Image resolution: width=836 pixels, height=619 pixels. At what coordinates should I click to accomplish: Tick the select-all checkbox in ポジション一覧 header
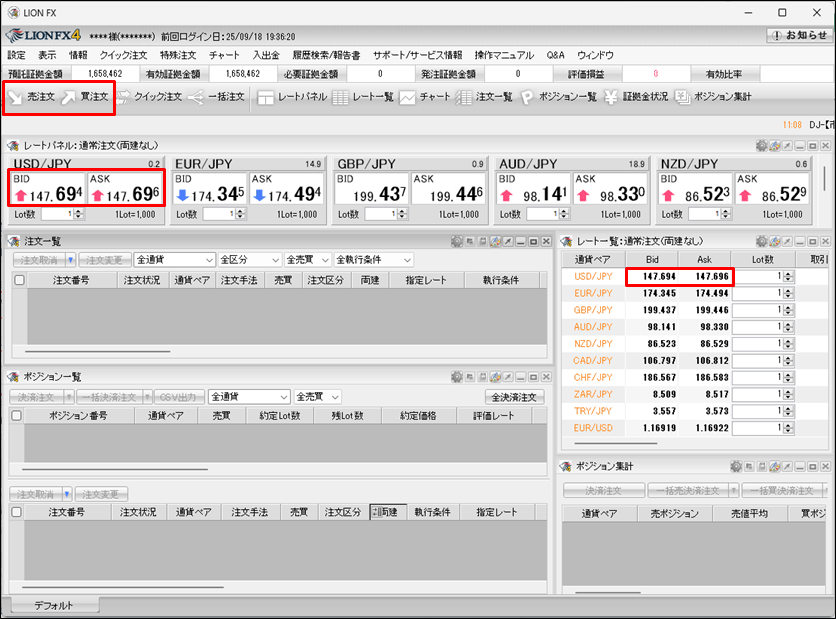(19, 416)
